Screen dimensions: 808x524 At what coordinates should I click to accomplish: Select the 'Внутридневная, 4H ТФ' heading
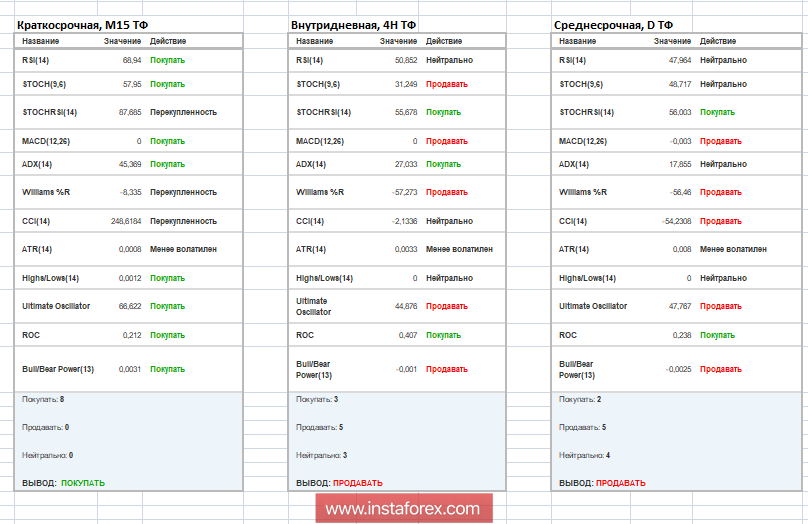point(354,25)
